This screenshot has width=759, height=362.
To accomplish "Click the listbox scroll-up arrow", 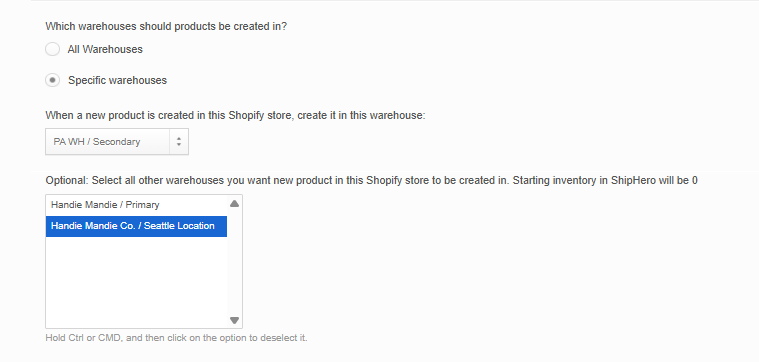I will 234,204.
